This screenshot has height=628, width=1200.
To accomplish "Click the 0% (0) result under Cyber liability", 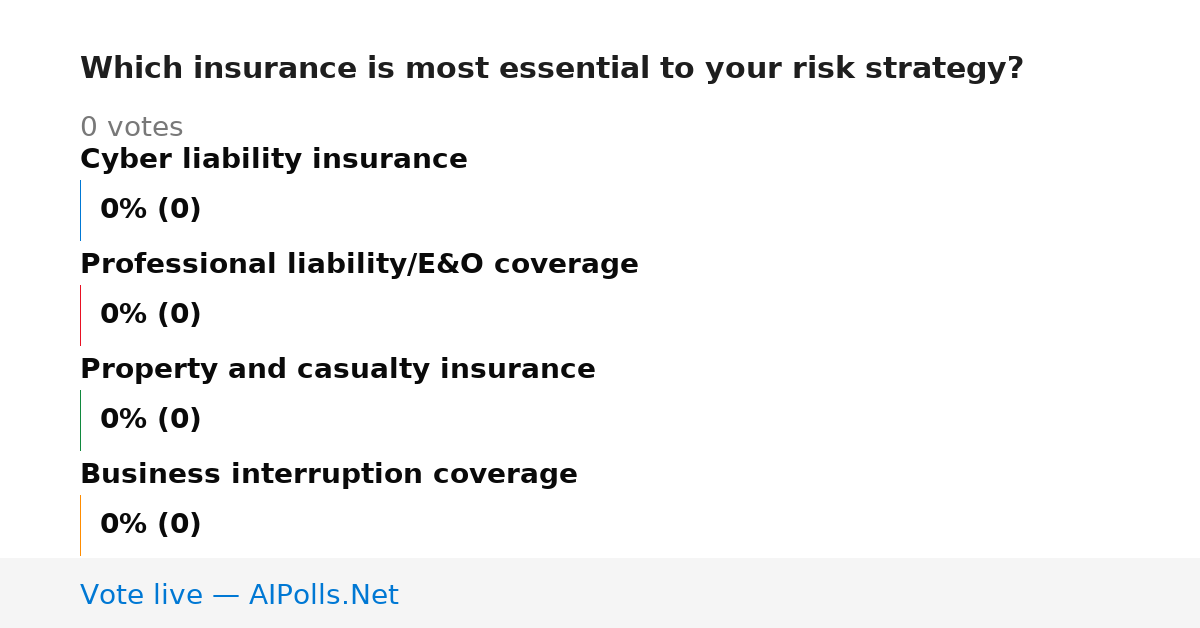I will pyautogui.click(x=151, y=210).
